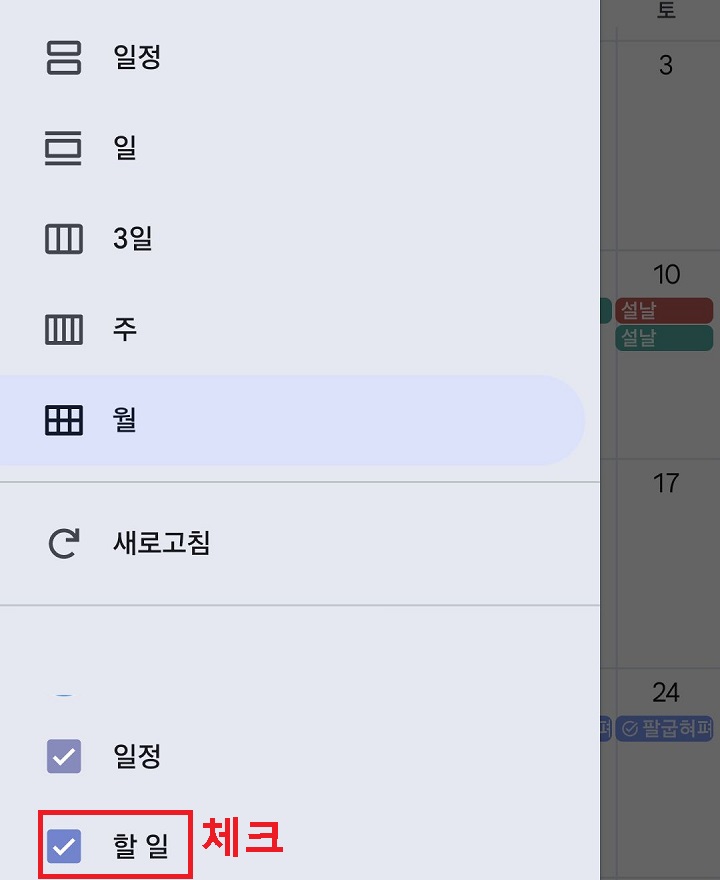Click the circular refresh arrow icon
720x880 pixels.
point(64,543)
